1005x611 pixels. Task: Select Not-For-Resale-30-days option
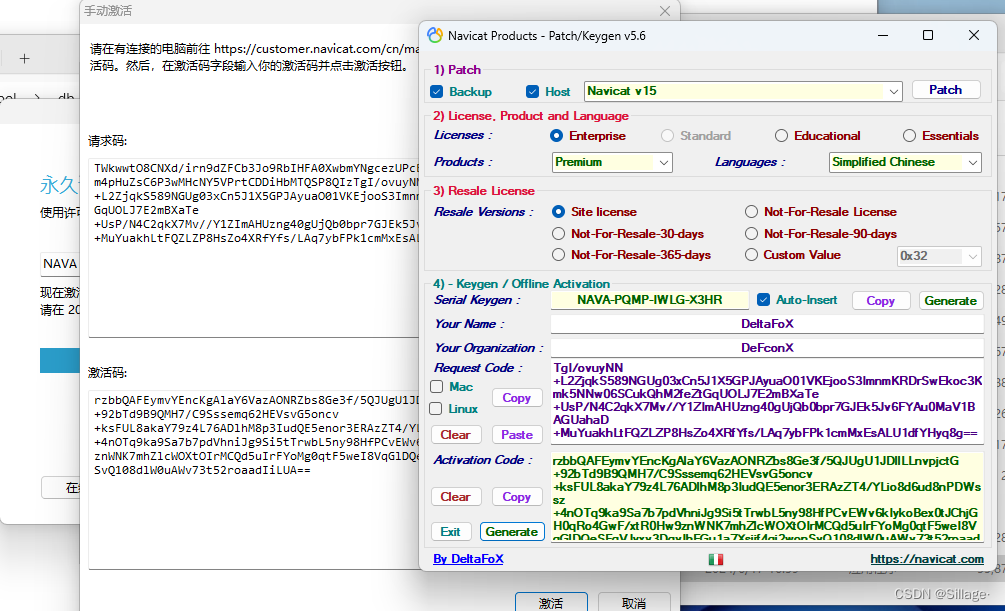click(558, 234)
